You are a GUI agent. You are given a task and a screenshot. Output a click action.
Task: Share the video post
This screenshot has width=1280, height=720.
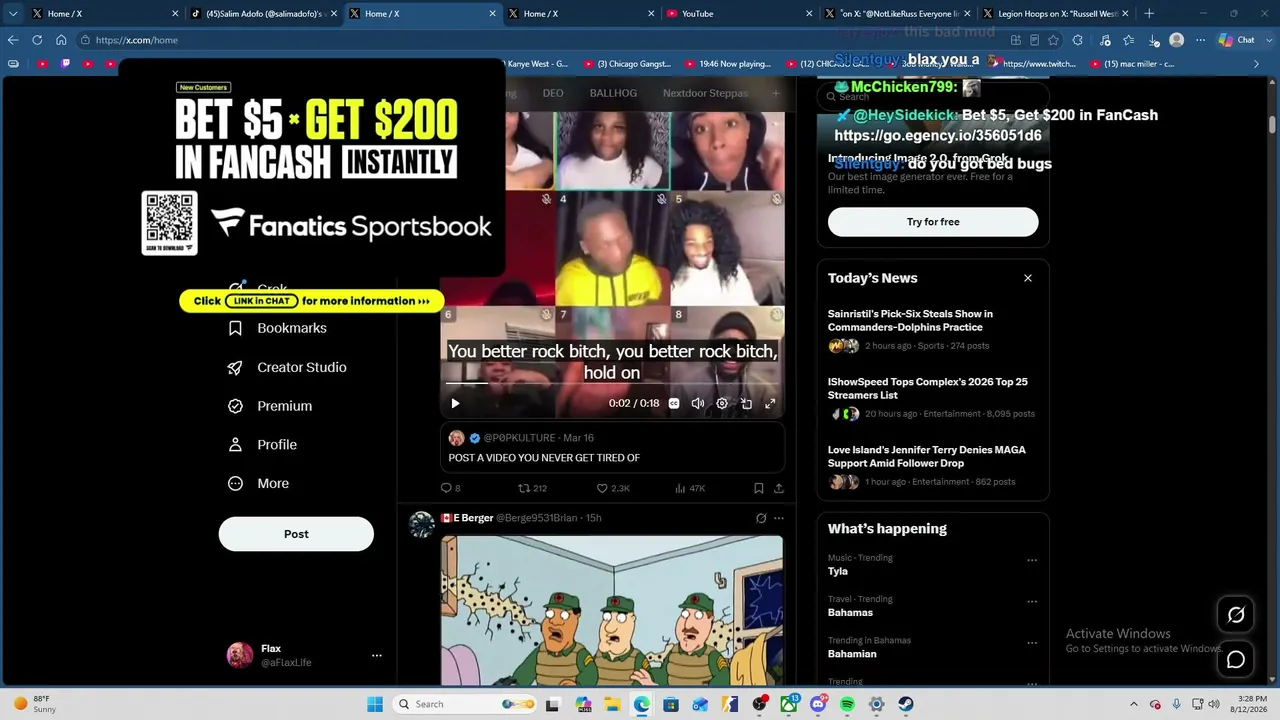pyautogui.click(x=779, y=488)
